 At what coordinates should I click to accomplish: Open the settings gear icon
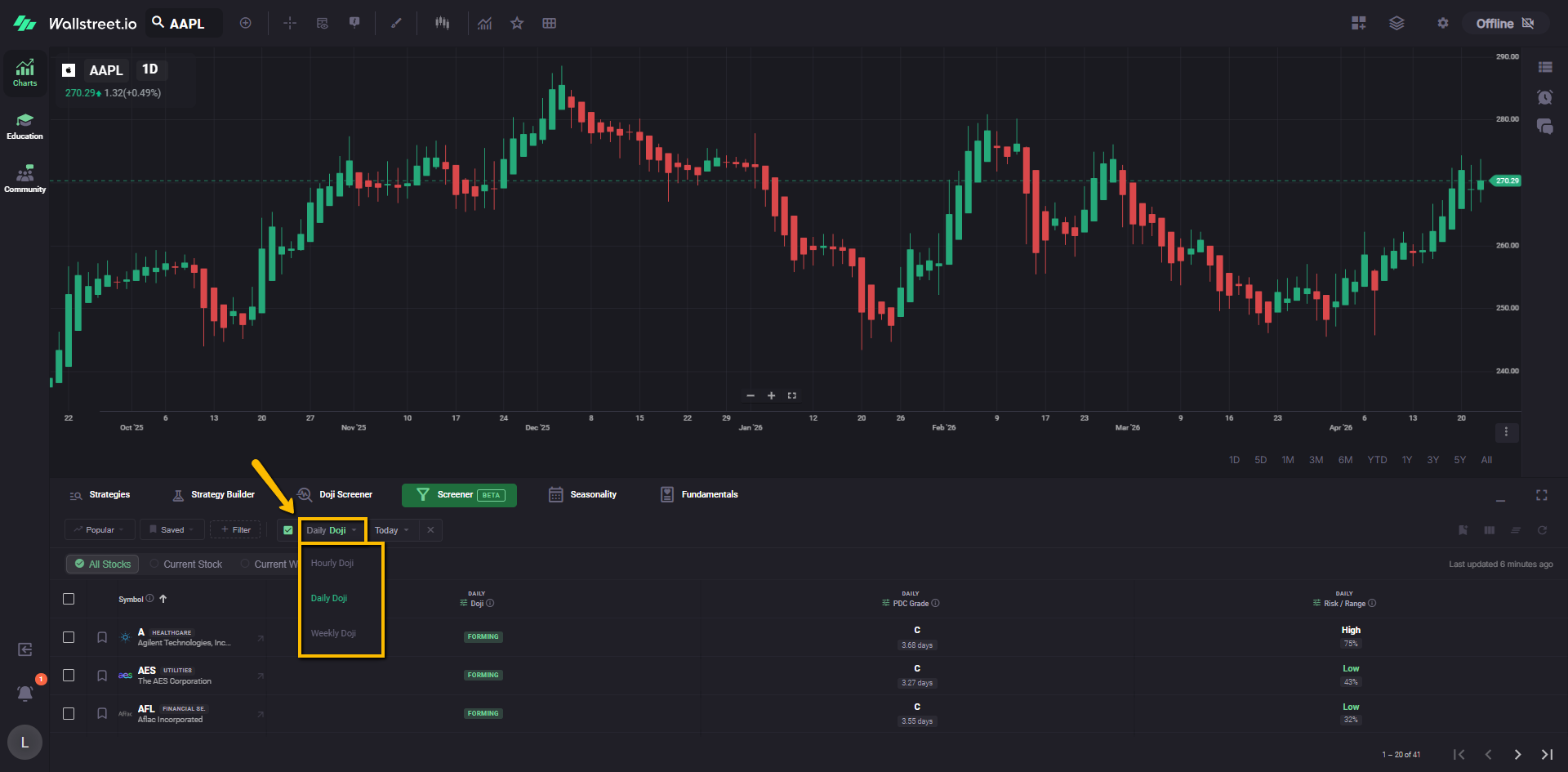tap(1443, 23)
